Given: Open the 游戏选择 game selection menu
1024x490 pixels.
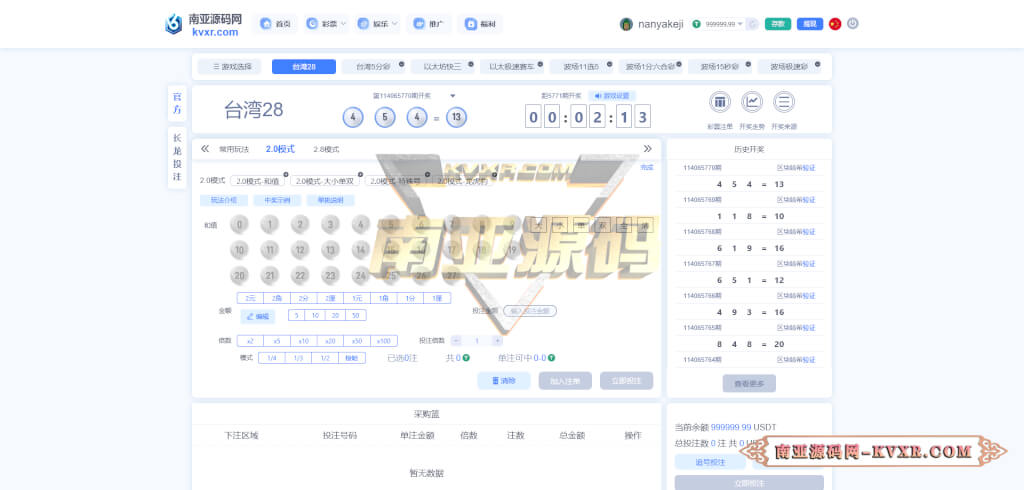Looking at the screenshot, I should coord(230,67).
